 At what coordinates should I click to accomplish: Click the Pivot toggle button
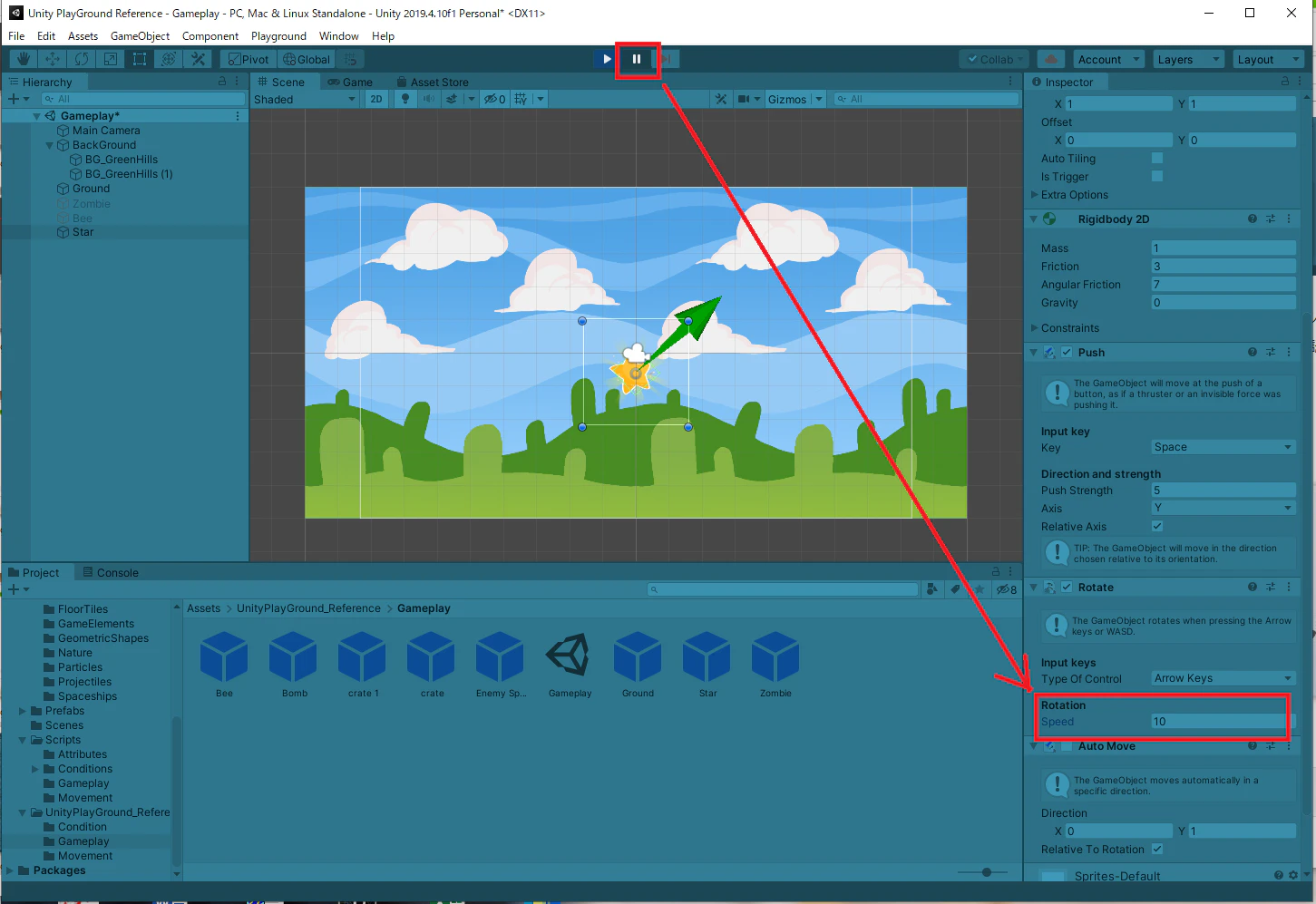tap(249, 59)
